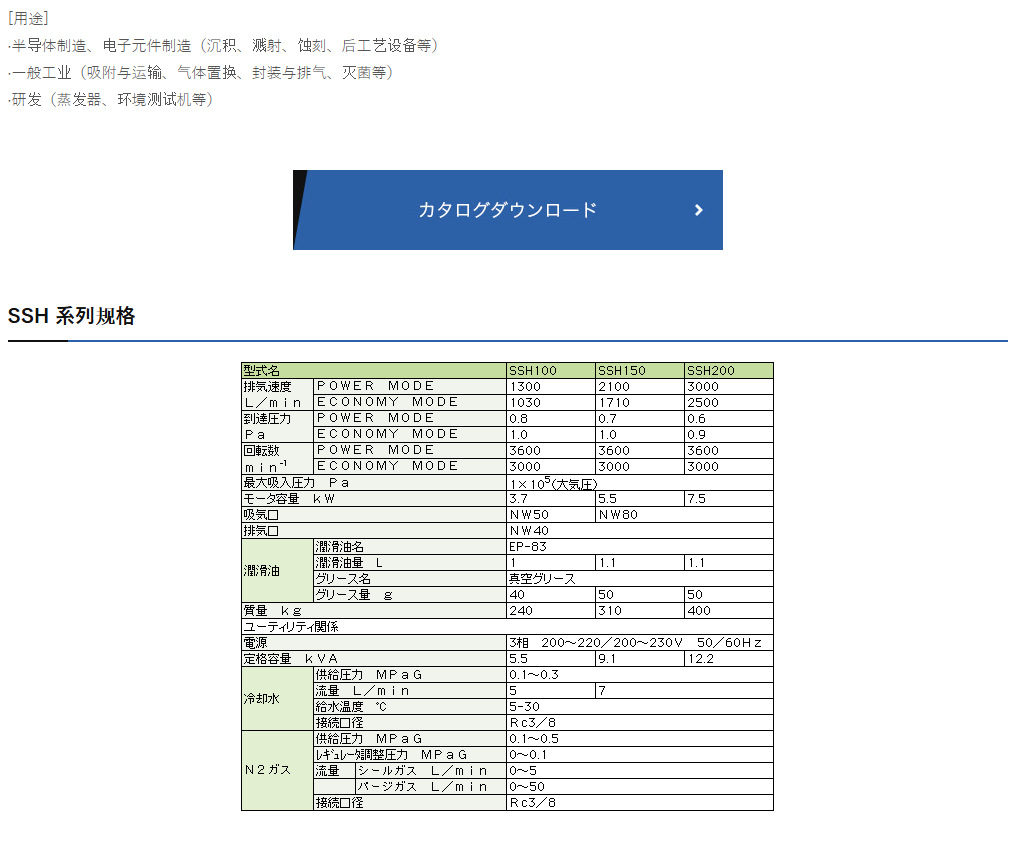Viewport: 1017px width, 853px height.
Task: Click the 研发 application line
Action: (x=111, y=99)
